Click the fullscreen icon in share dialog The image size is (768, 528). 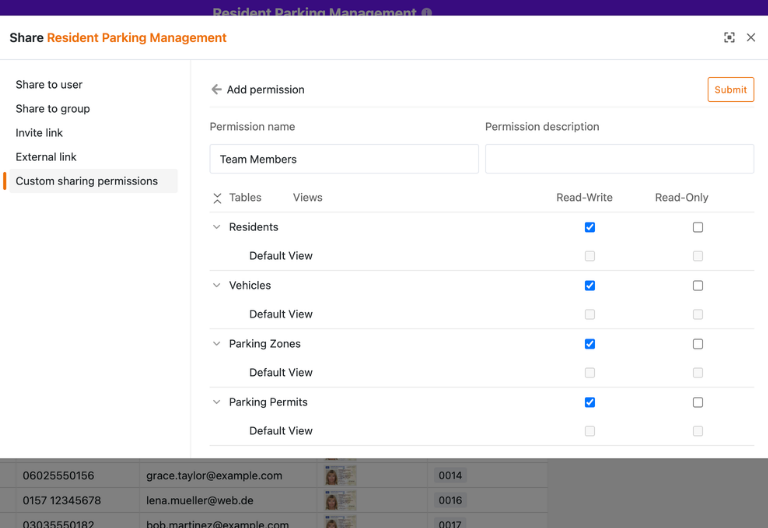[729, 37]
